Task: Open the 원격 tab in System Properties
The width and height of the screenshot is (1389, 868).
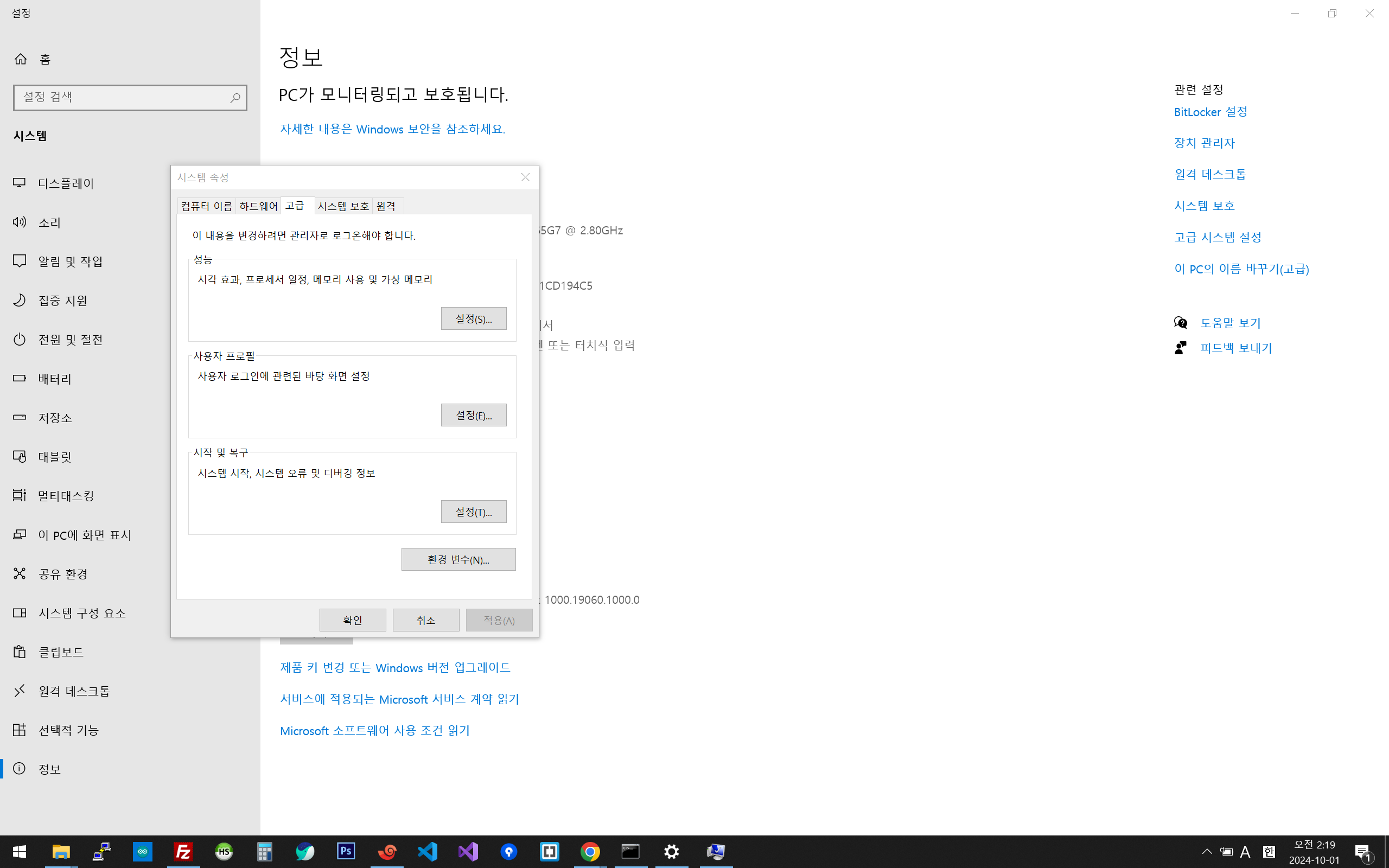Action: [386, 206]
